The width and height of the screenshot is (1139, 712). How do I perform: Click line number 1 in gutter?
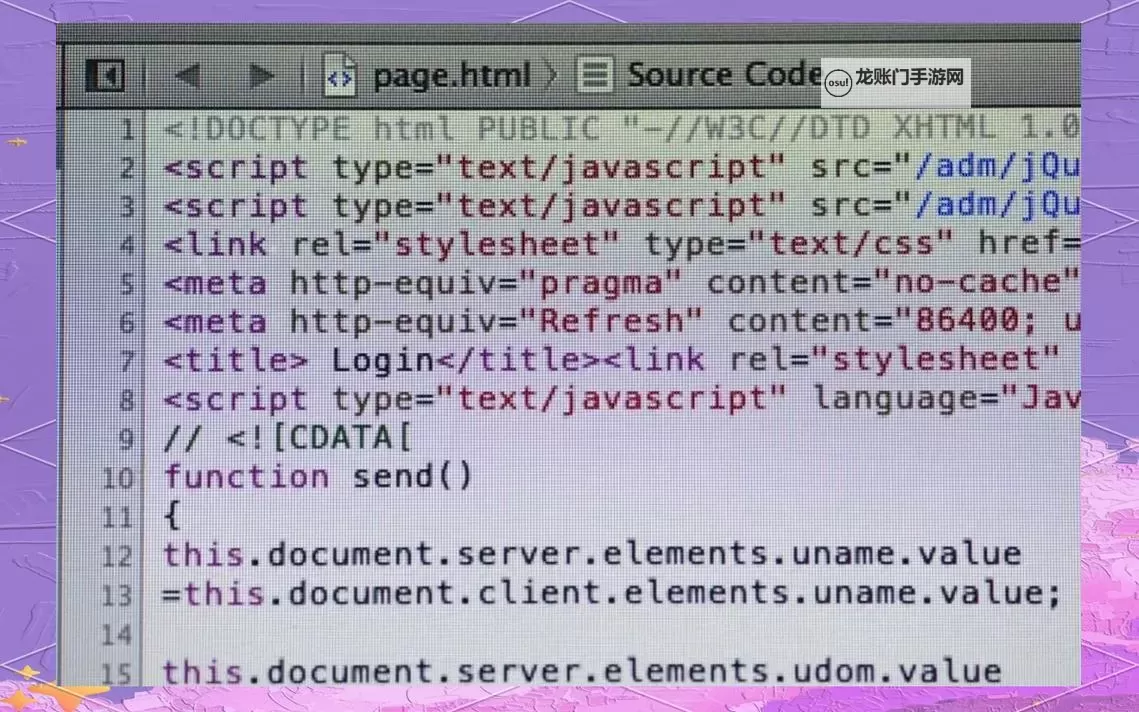coord(126,129)
